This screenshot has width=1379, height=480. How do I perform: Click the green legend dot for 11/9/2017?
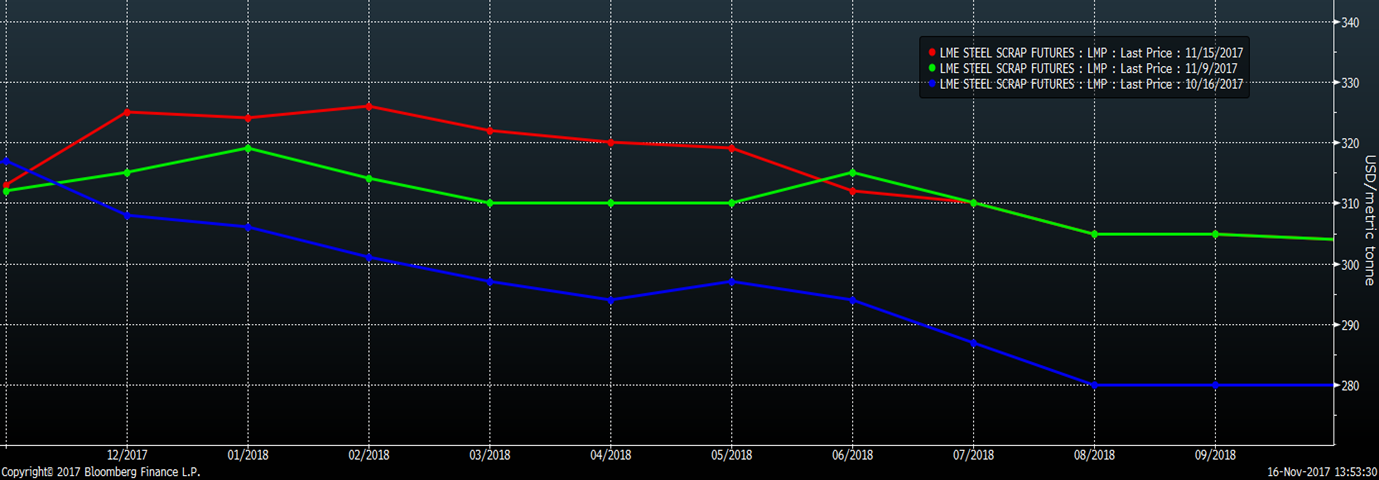tap(932, 68)
